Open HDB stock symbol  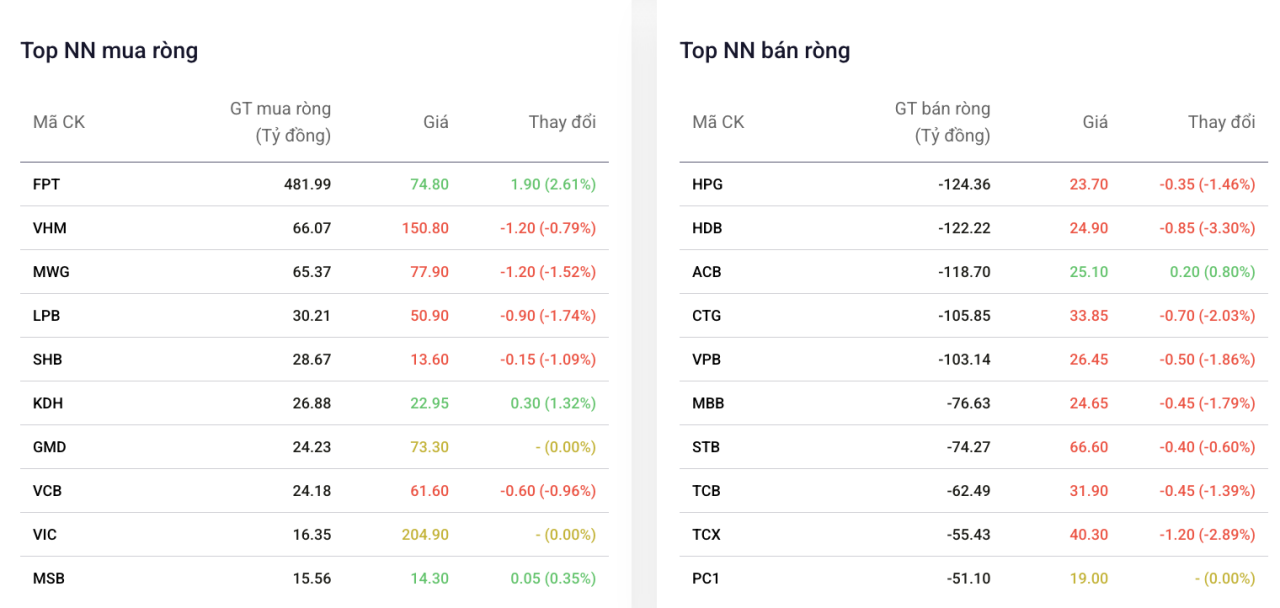tap(707, 228)
